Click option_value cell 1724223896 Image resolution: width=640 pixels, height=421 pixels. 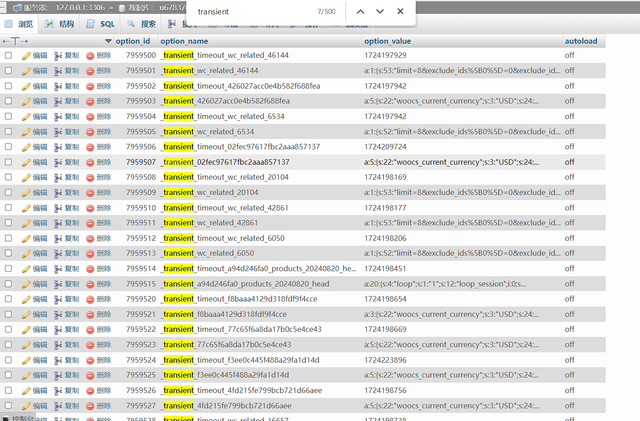pos(385,360)
